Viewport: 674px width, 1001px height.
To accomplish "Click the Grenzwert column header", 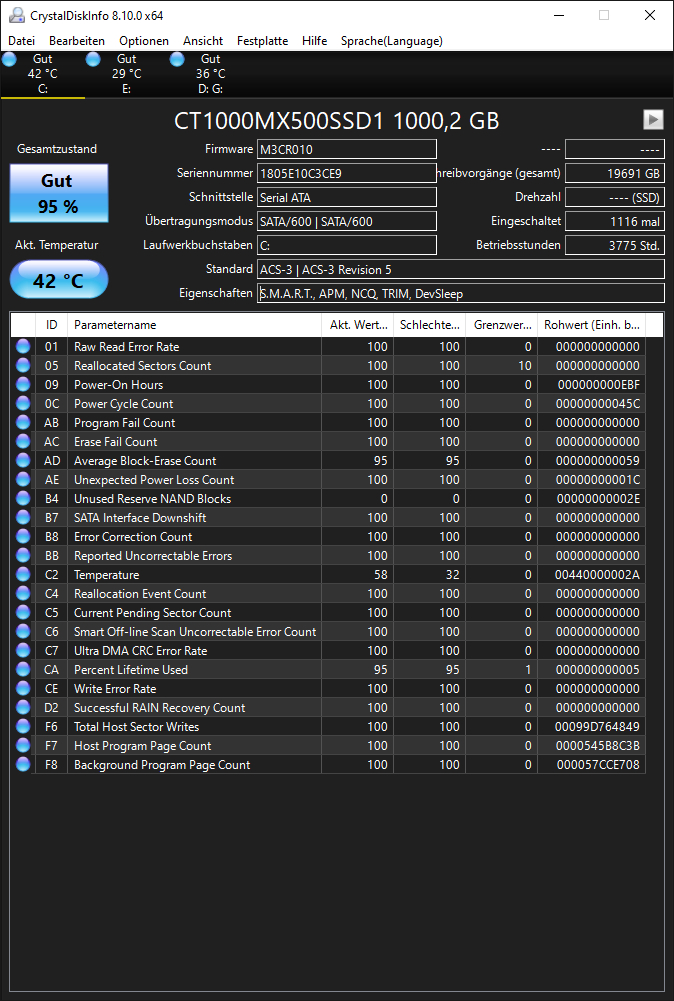I will 502,325.
